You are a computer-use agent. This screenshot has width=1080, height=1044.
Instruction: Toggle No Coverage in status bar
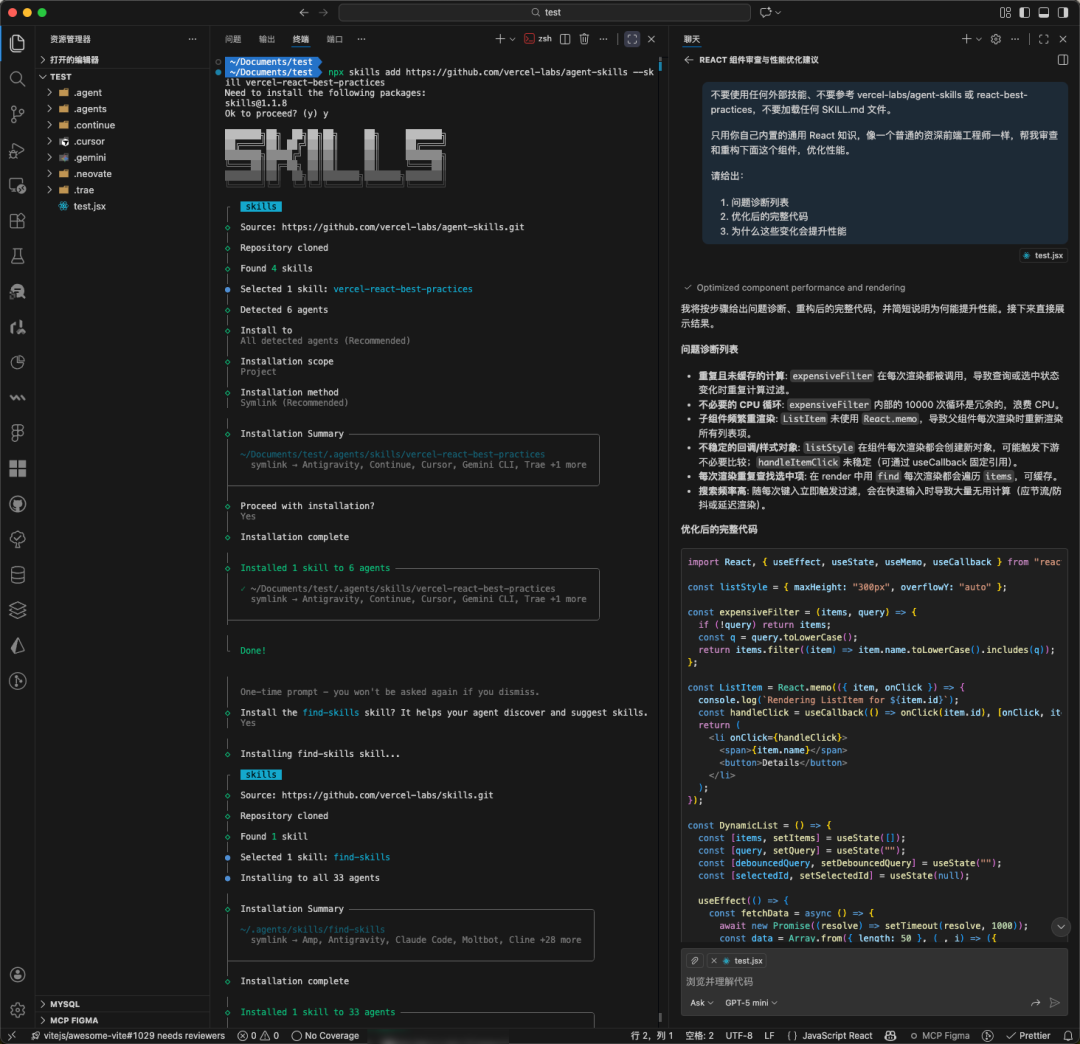(325, 1035)
